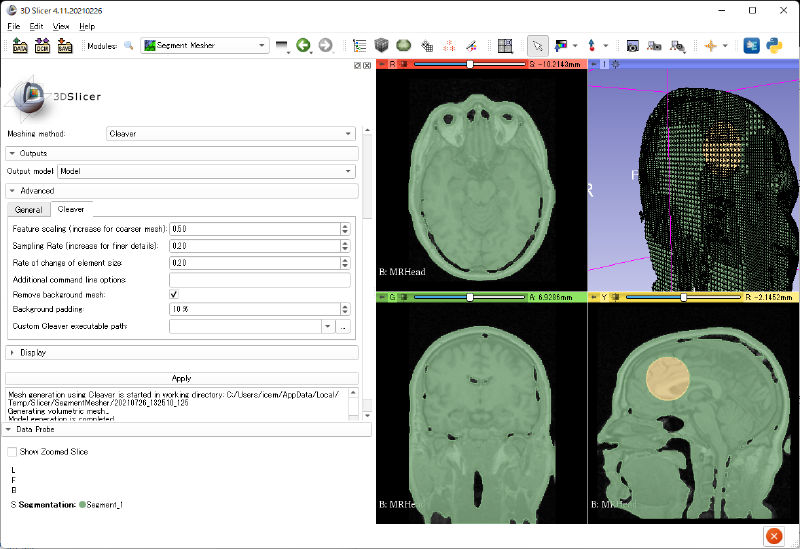
Task: Enable Show Zoomed Slice checkbox
Action: (12, 452)
